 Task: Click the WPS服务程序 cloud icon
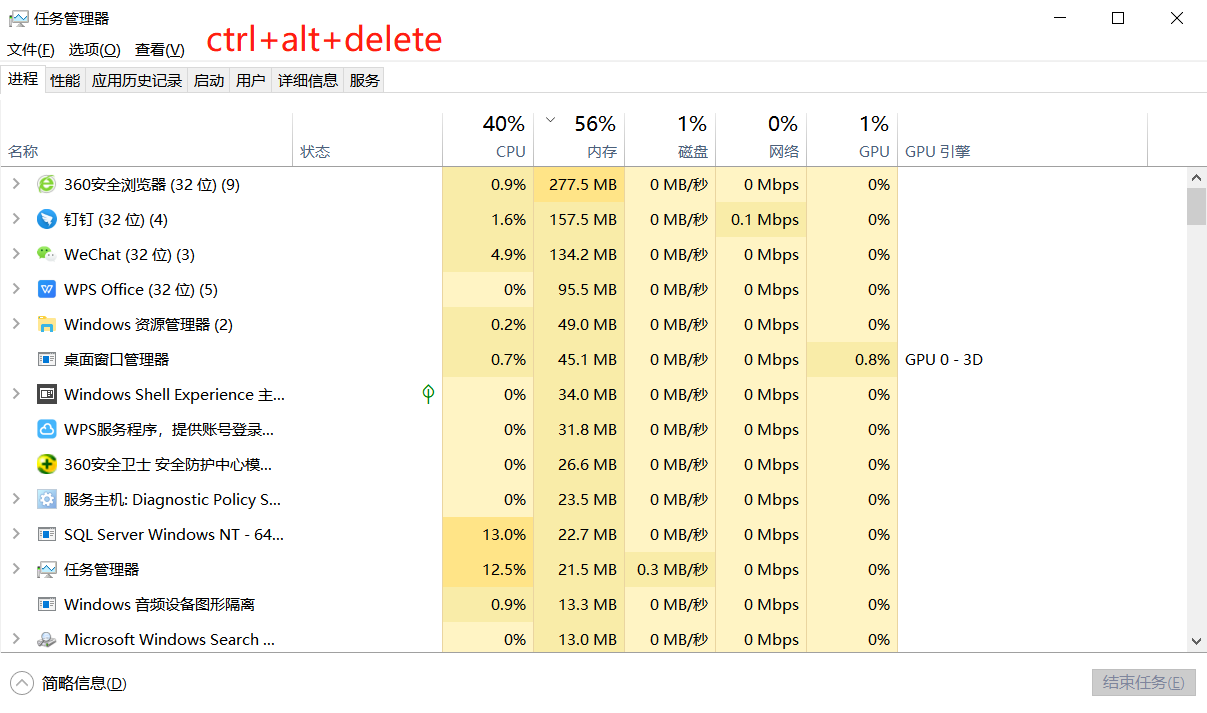tap(47, 429)
